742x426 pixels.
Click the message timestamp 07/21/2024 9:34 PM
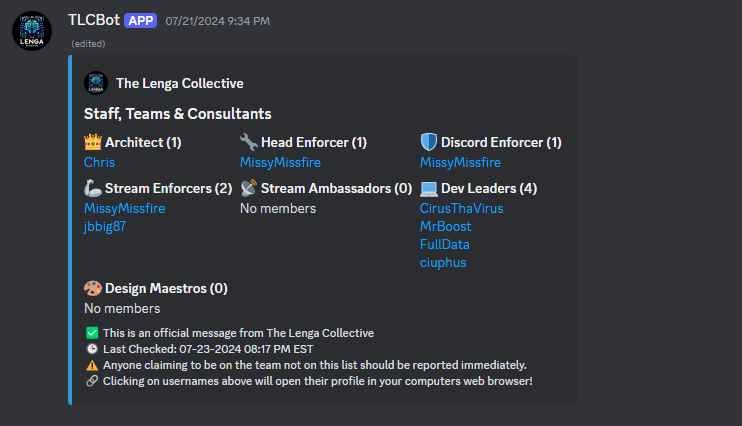tap(217, 21)
